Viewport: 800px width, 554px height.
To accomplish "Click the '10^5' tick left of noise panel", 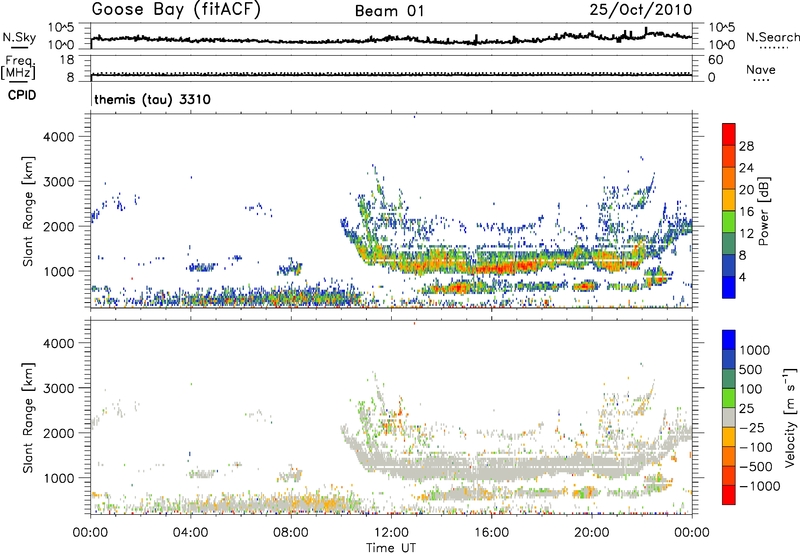I will coord(61,28).
